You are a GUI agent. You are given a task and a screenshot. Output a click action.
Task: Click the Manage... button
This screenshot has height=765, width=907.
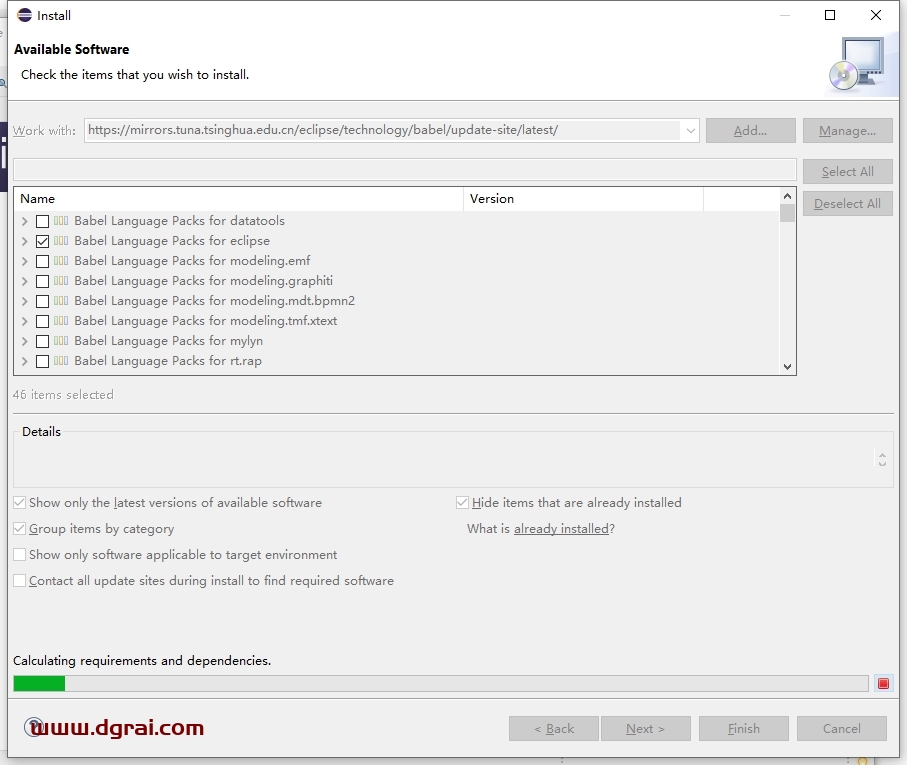click(x=847, y=131)
